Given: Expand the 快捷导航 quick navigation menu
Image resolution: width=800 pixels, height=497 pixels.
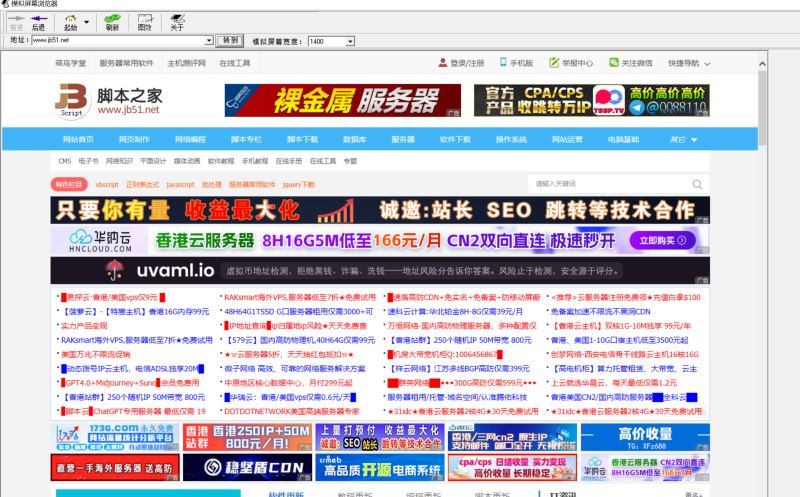Looking at the screenshot, I should [689, 63].
